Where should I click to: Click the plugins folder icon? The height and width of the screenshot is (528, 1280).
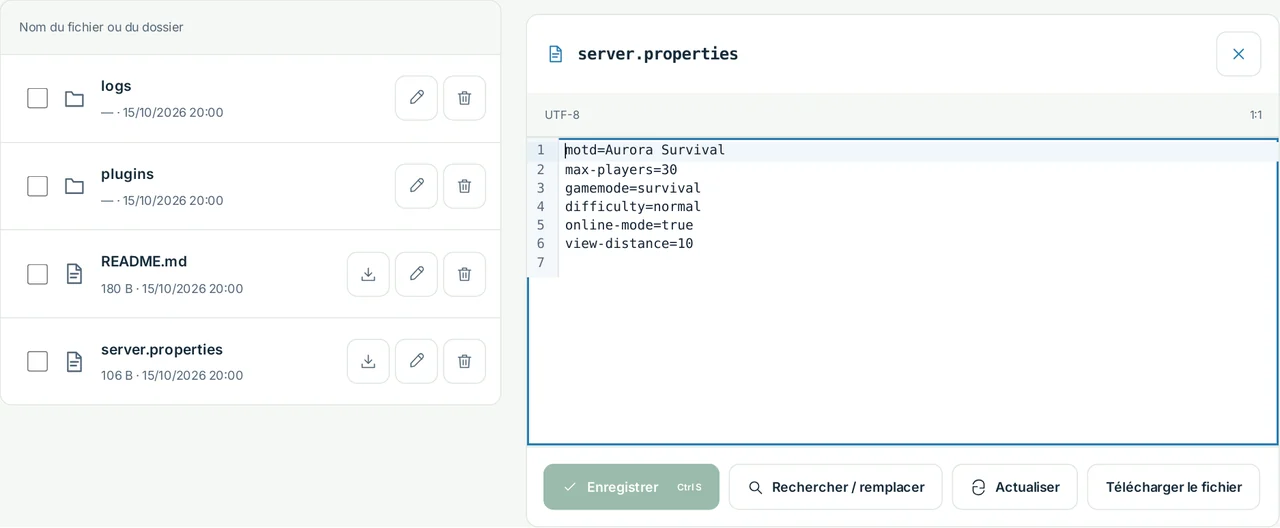74,186
